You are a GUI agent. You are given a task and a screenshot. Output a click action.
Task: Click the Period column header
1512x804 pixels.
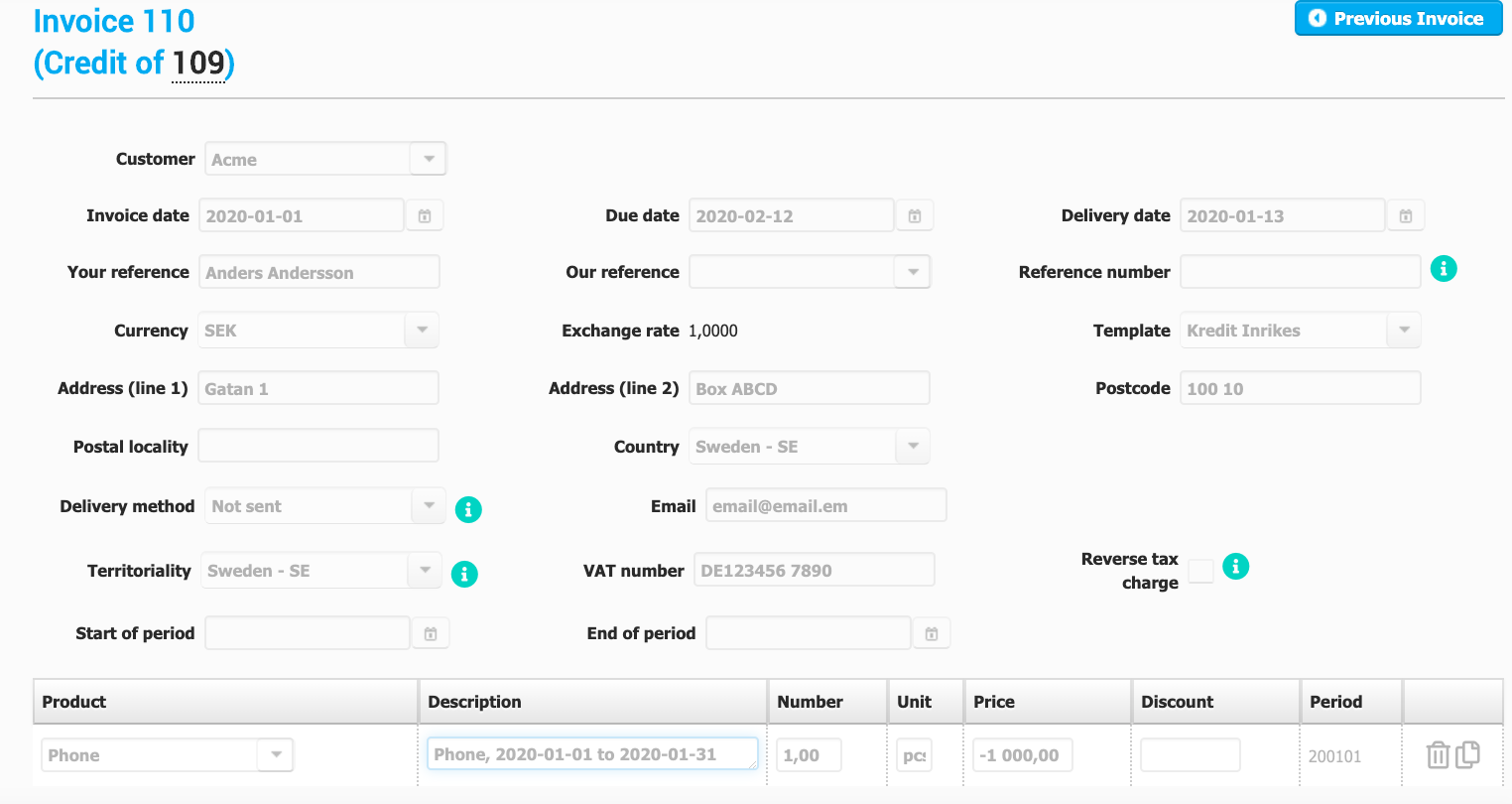tap(1351, 702)
